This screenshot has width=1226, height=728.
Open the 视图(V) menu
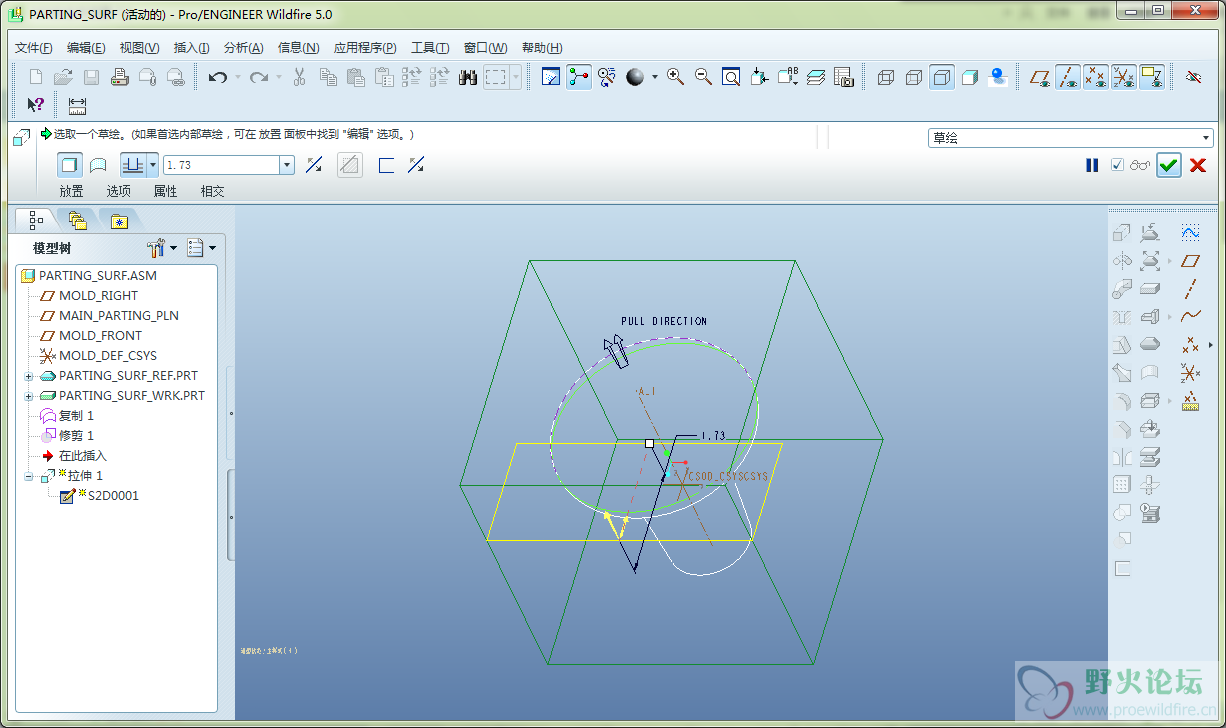[139, 48]
